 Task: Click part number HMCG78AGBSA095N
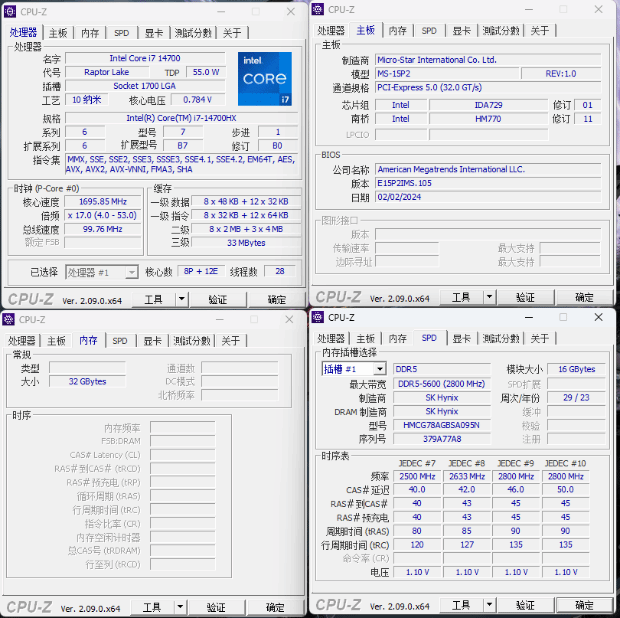[x=442, y=425]
